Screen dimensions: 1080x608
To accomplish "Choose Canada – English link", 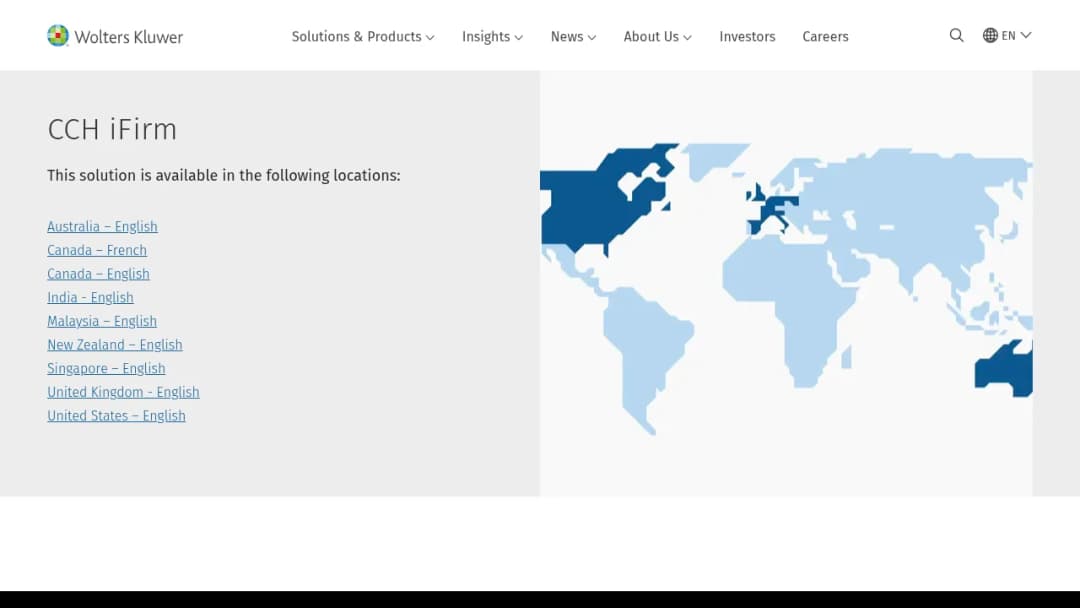I will [98, 274].
